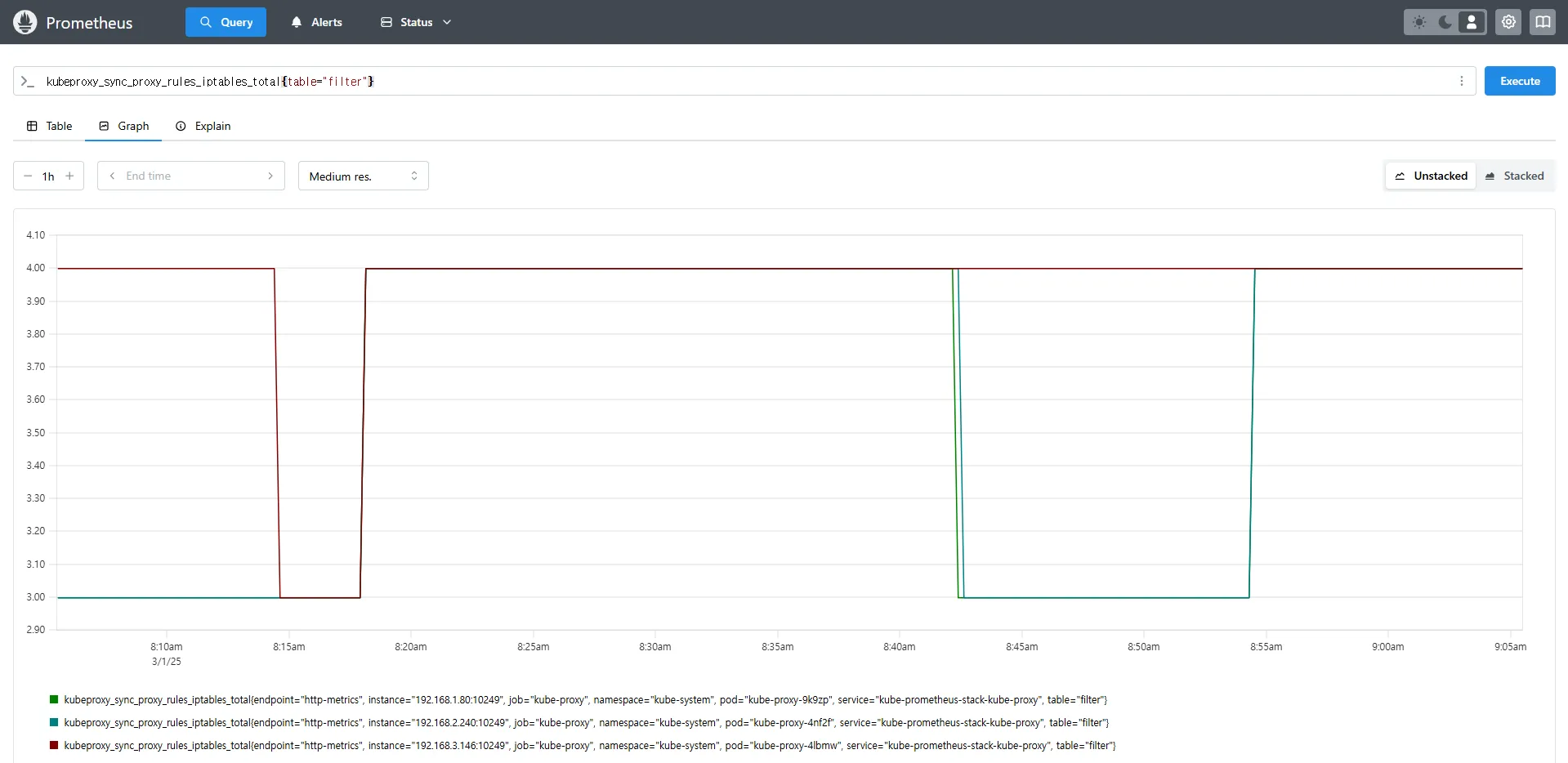Switch to the Graph tab

(x=123, y=126)
